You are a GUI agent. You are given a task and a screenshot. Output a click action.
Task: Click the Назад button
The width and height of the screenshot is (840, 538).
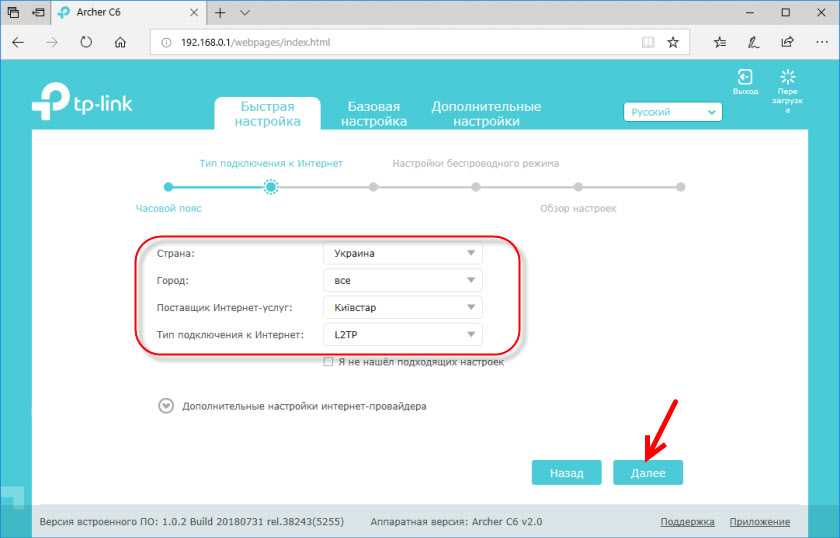[565, 473]
